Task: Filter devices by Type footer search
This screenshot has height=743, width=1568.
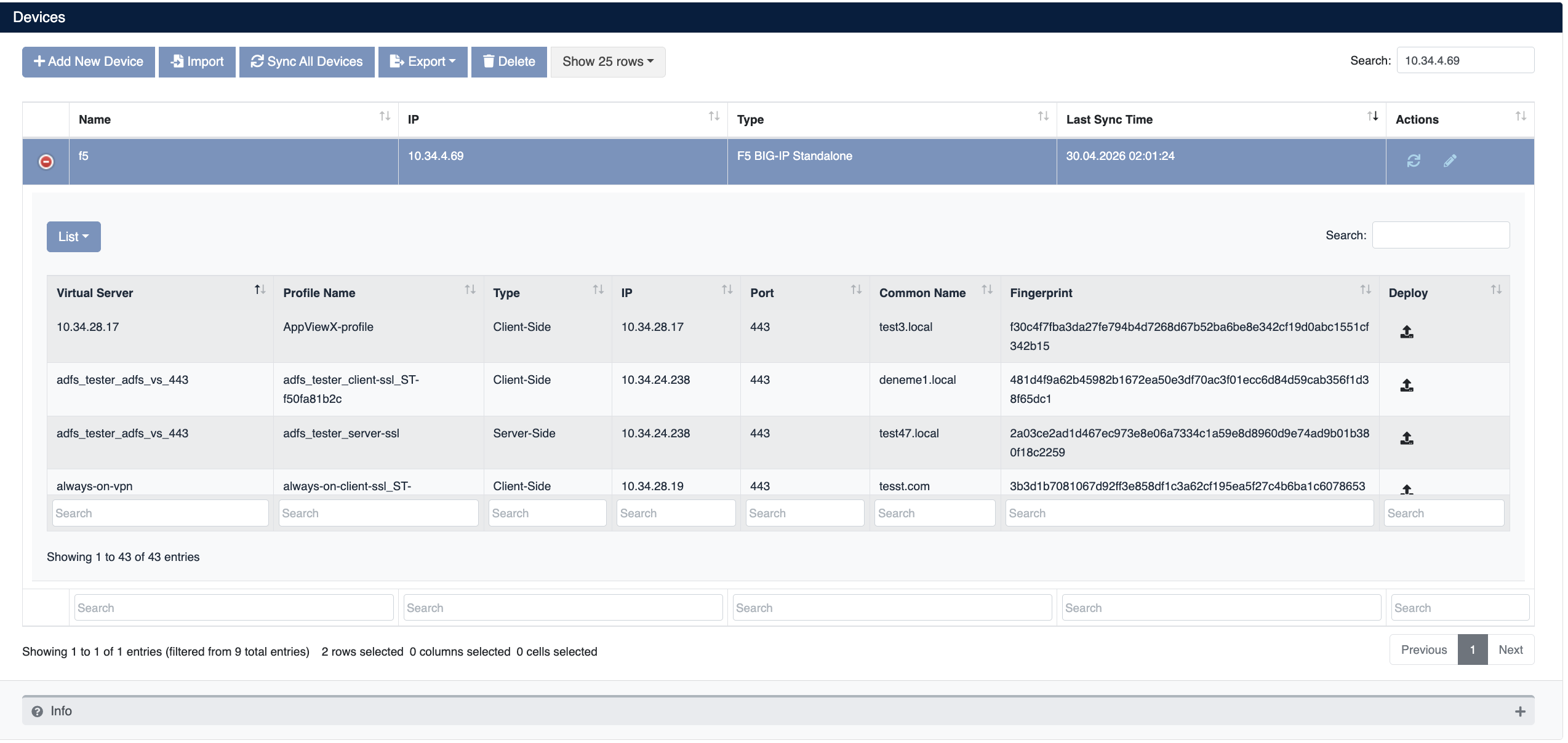Action: point(892,608)
